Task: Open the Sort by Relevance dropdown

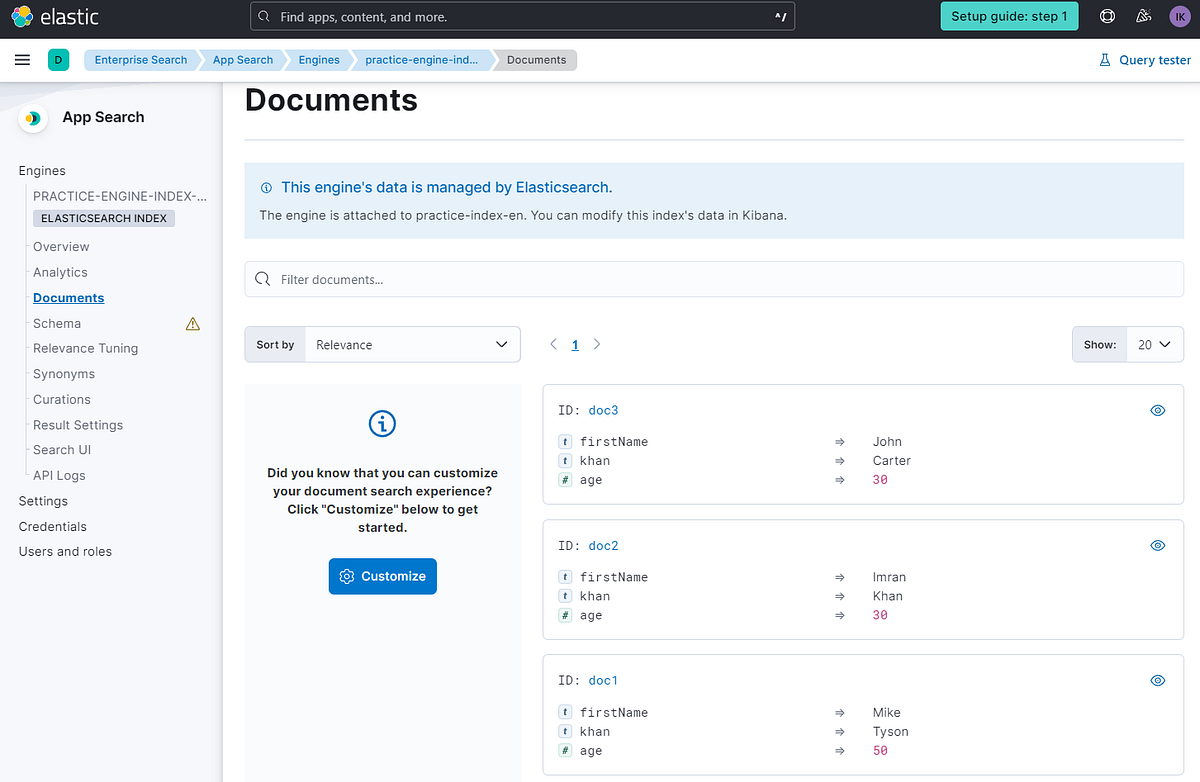Action: click(413, 344)
